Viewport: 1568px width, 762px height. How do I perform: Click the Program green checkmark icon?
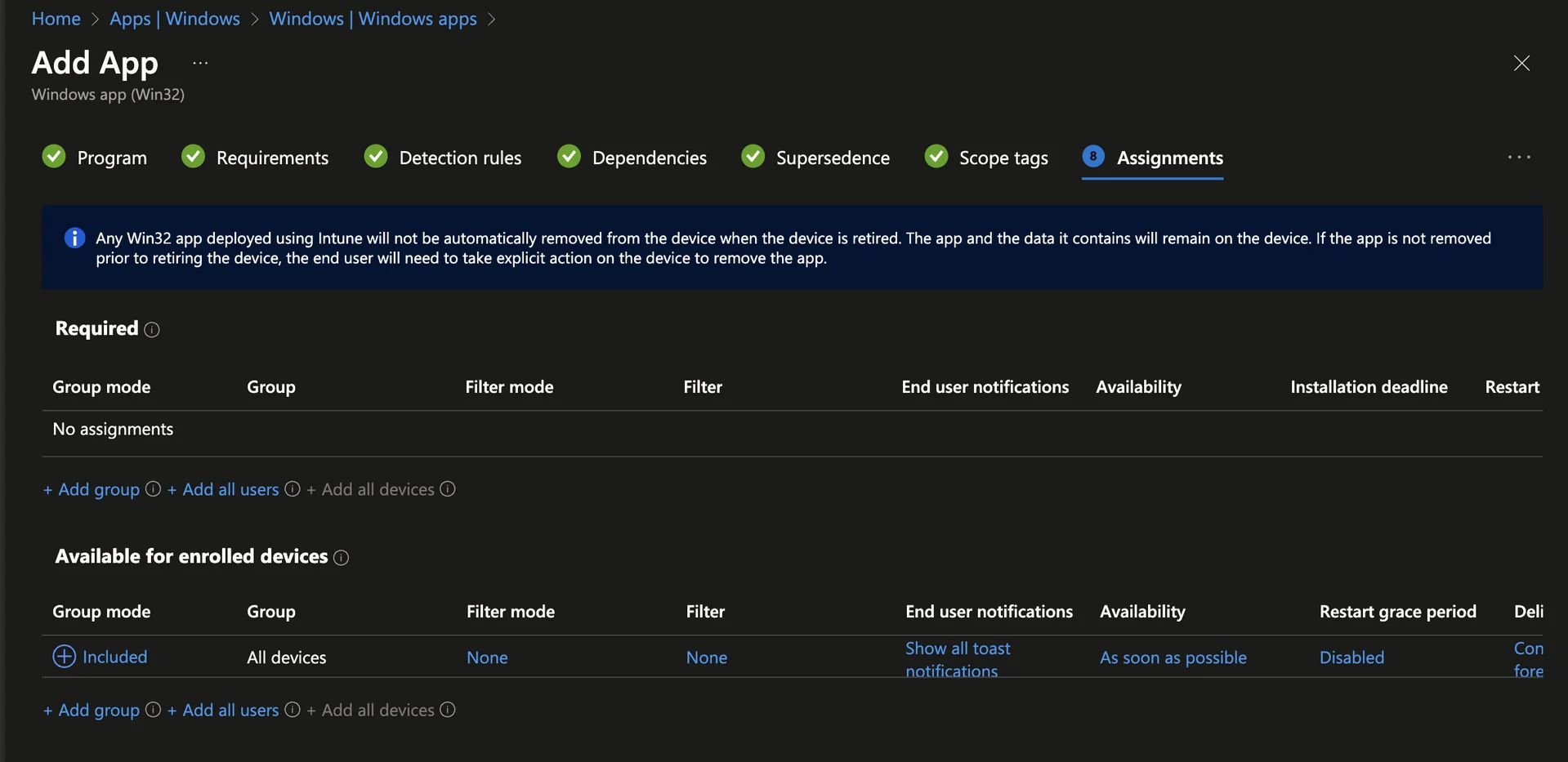54,156
